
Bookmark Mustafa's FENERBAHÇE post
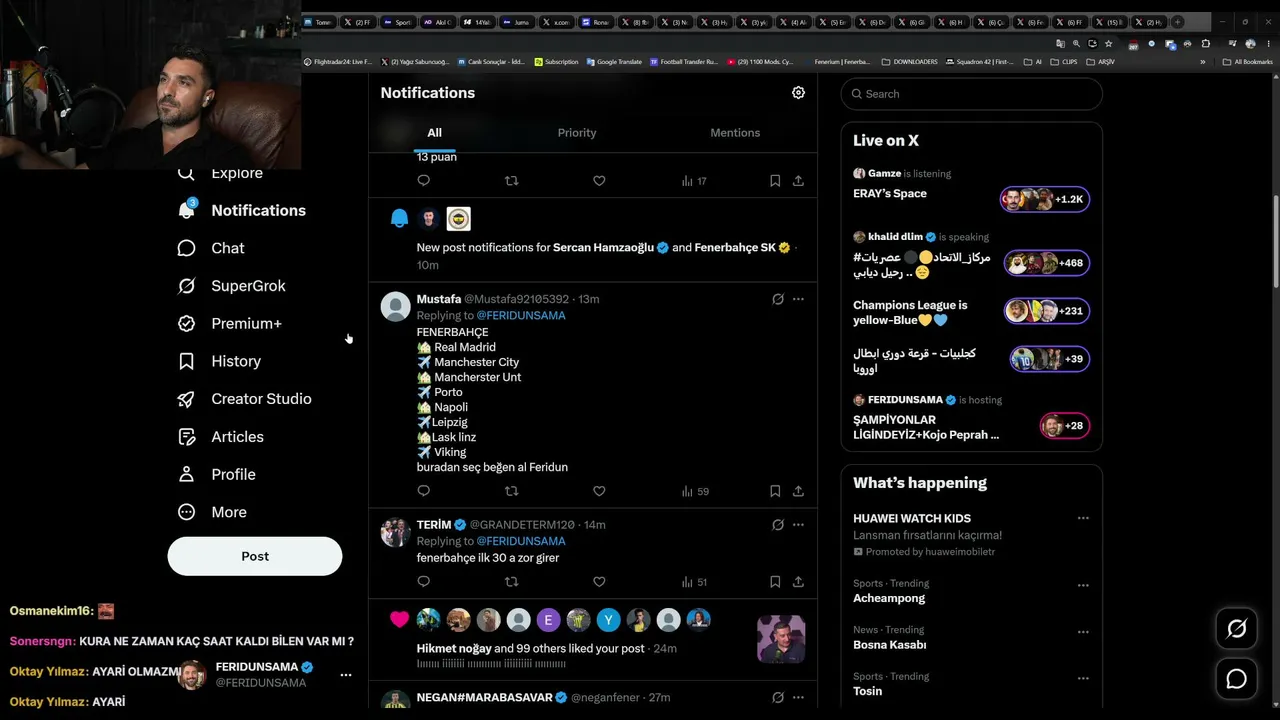(775, 491)
